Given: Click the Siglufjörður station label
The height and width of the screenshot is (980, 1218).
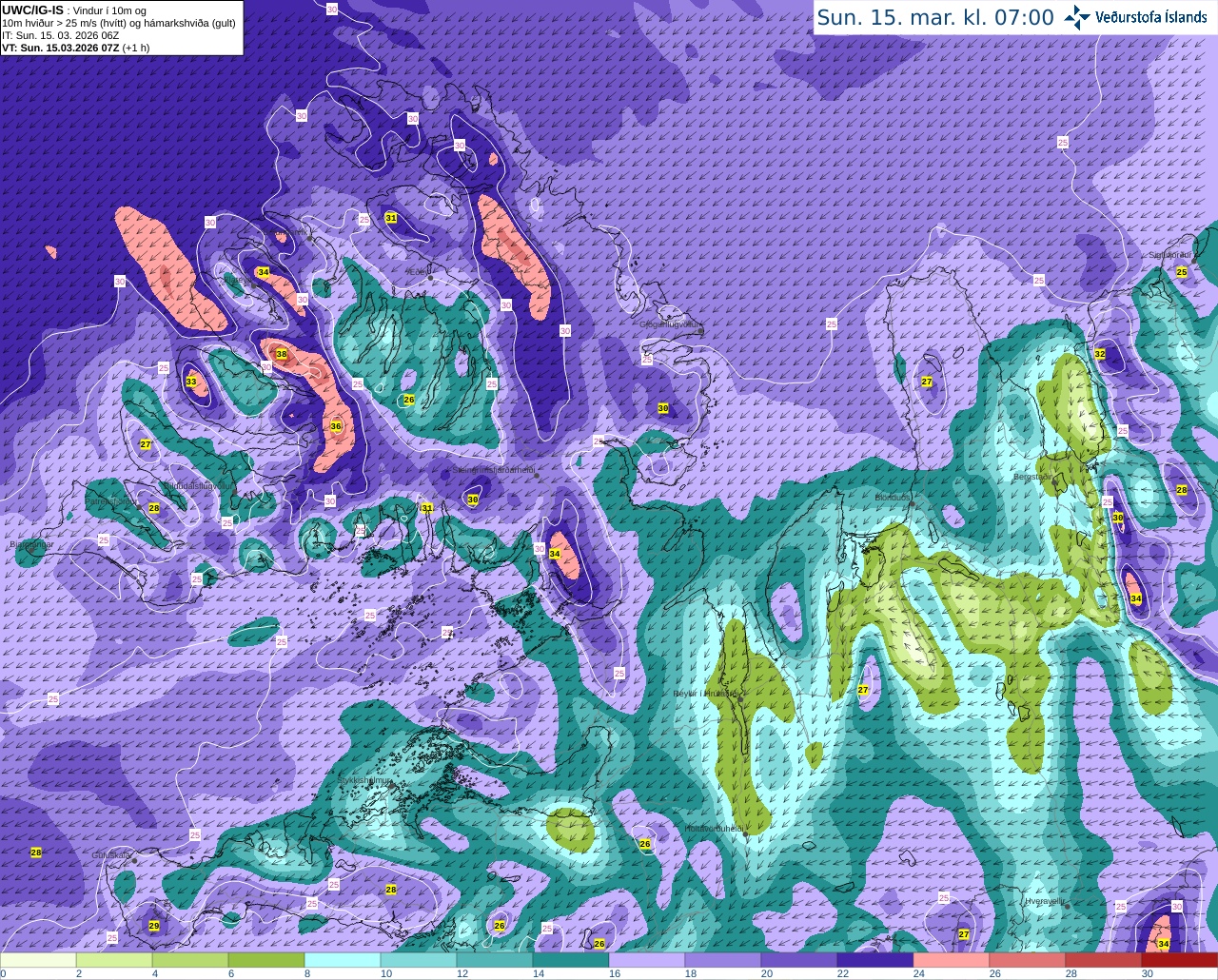Looking at the screenshot, I should tap(1171, 255).
